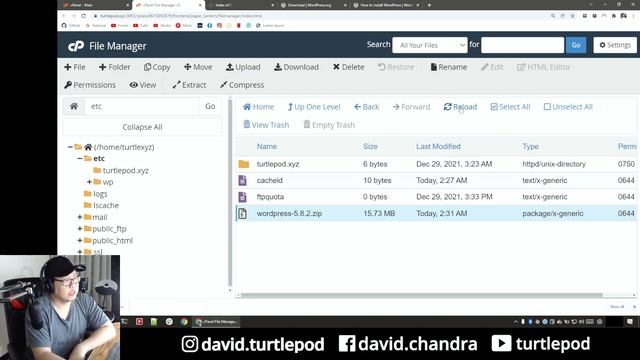Switch to cPanel File Manager browser tab
This screenshot has height=360, width=640.
point(169,5)
